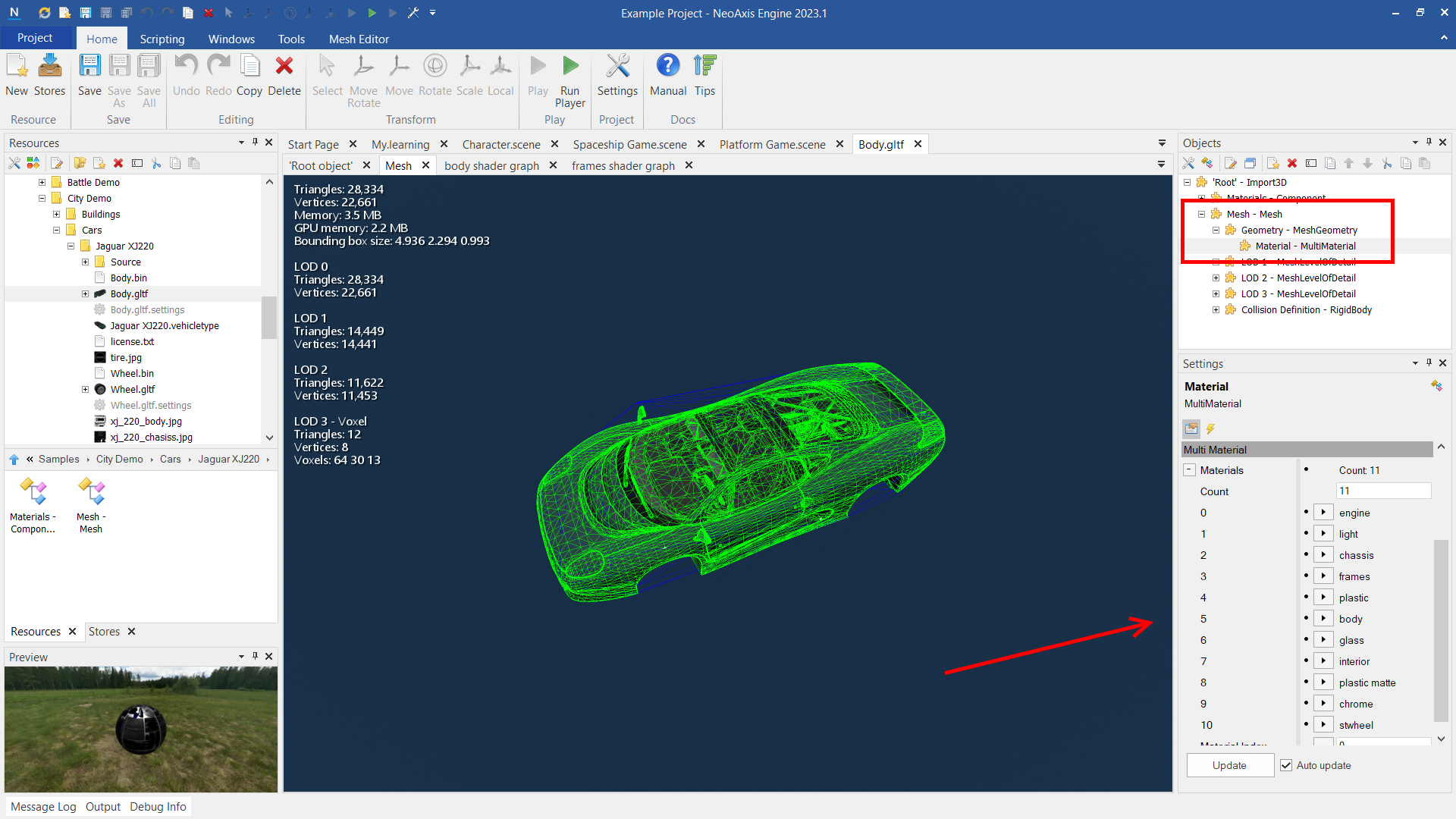This screenshot has width=1456, height=819.
Task: Open the Stores icon in ribbon
Action: pos(50,67)
